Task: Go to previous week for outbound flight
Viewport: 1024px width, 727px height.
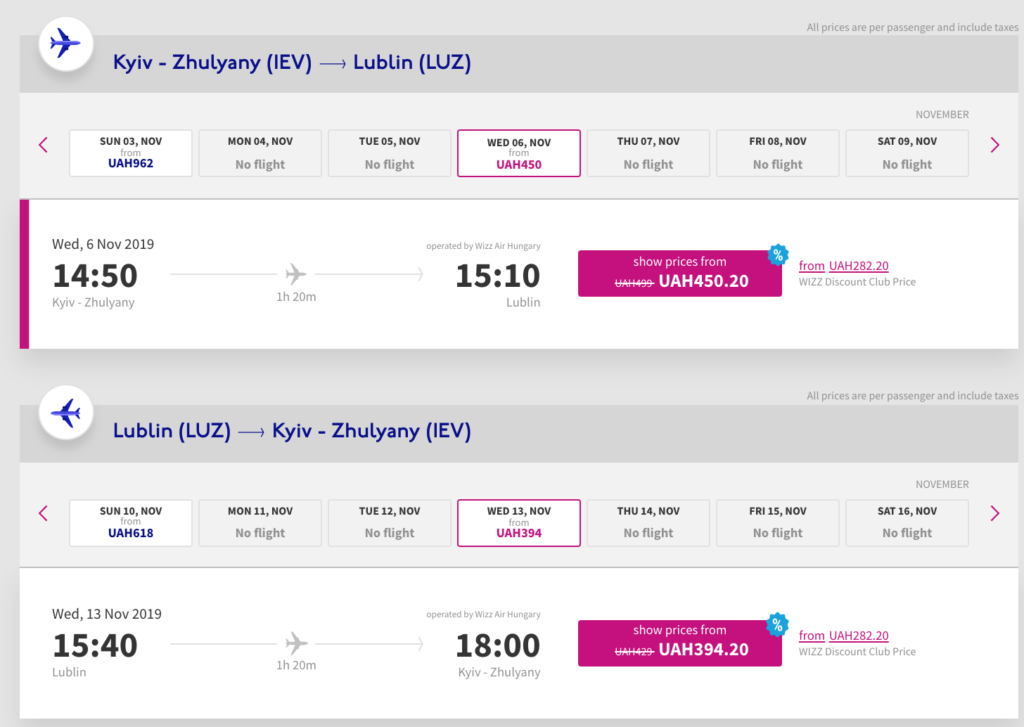Action: click(43, 145)
